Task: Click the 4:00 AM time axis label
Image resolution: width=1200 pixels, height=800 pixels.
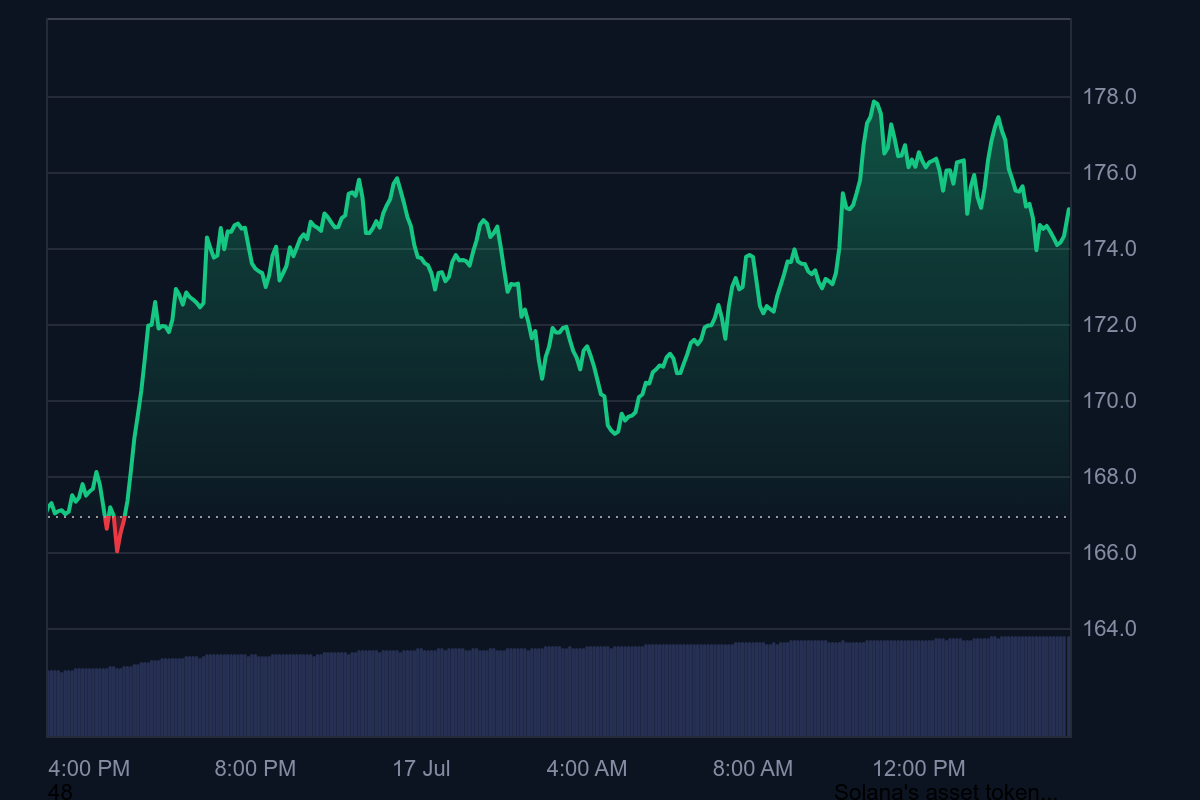Action: (x=587, y=768)
